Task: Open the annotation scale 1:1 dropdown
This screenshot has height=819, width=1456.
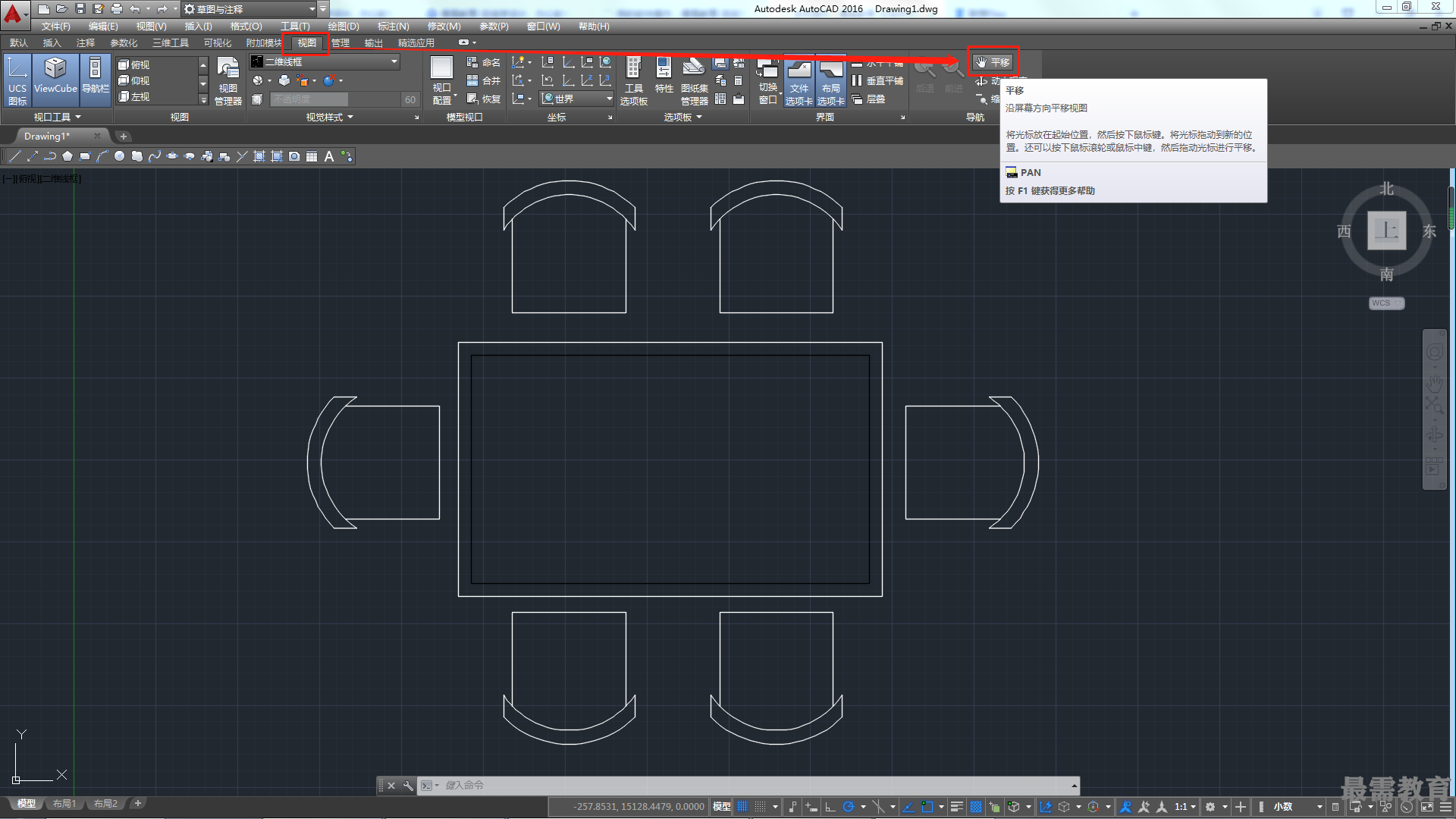Action: [x=1185, y=807]
